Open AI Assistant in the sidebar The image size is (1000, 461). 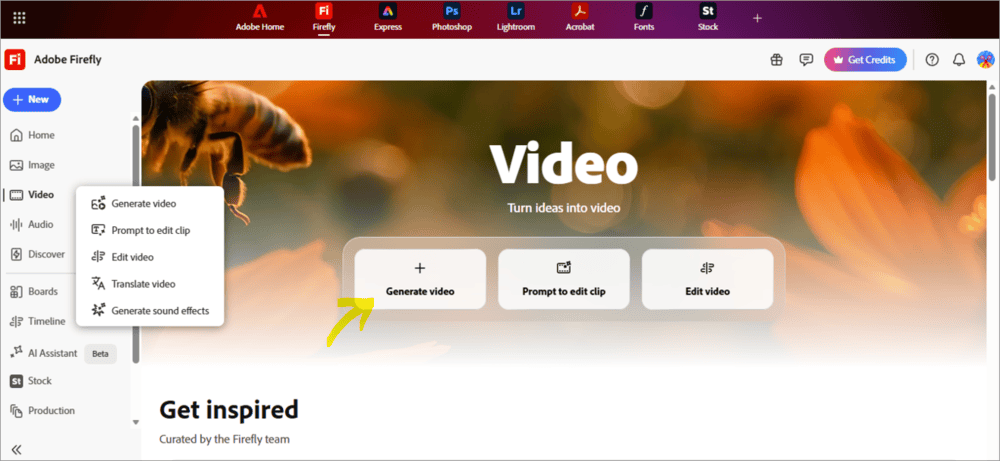pos(45,353)
